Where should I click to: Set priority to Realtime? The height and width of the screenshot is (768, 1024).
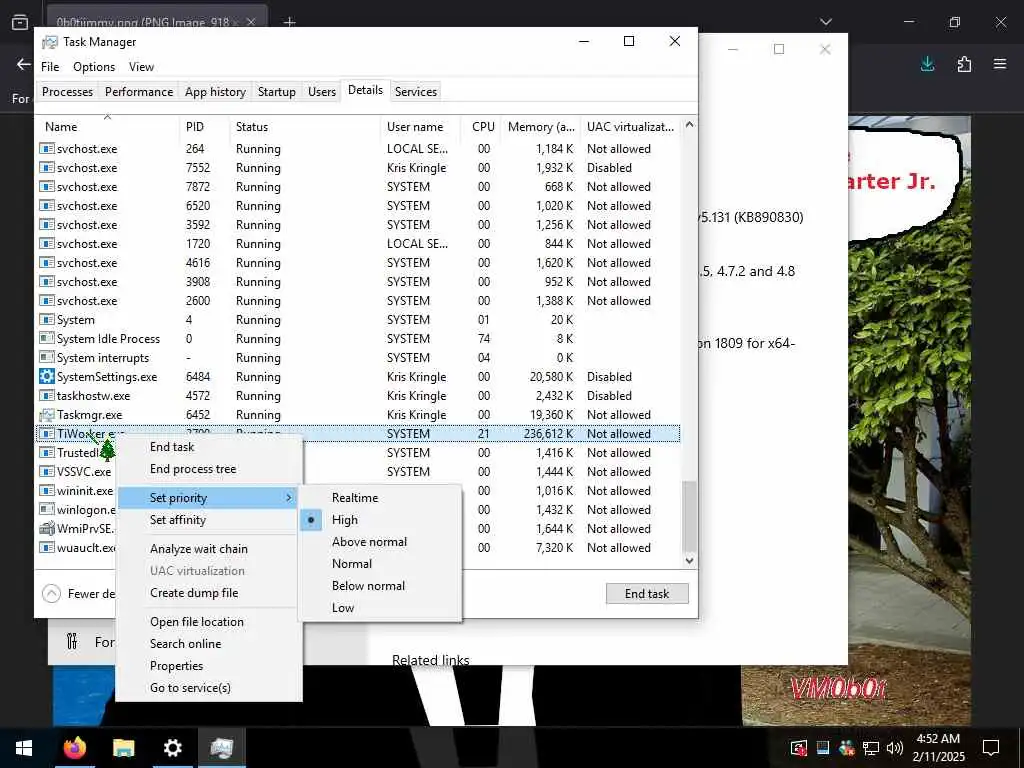pos(379,498)
